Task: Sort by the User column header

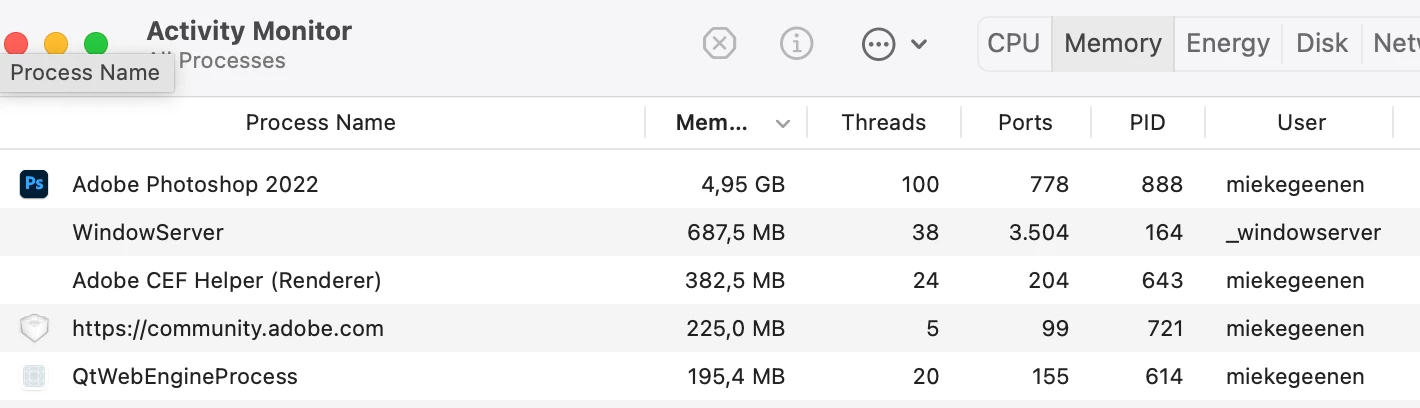Action: pos(1301,123)
